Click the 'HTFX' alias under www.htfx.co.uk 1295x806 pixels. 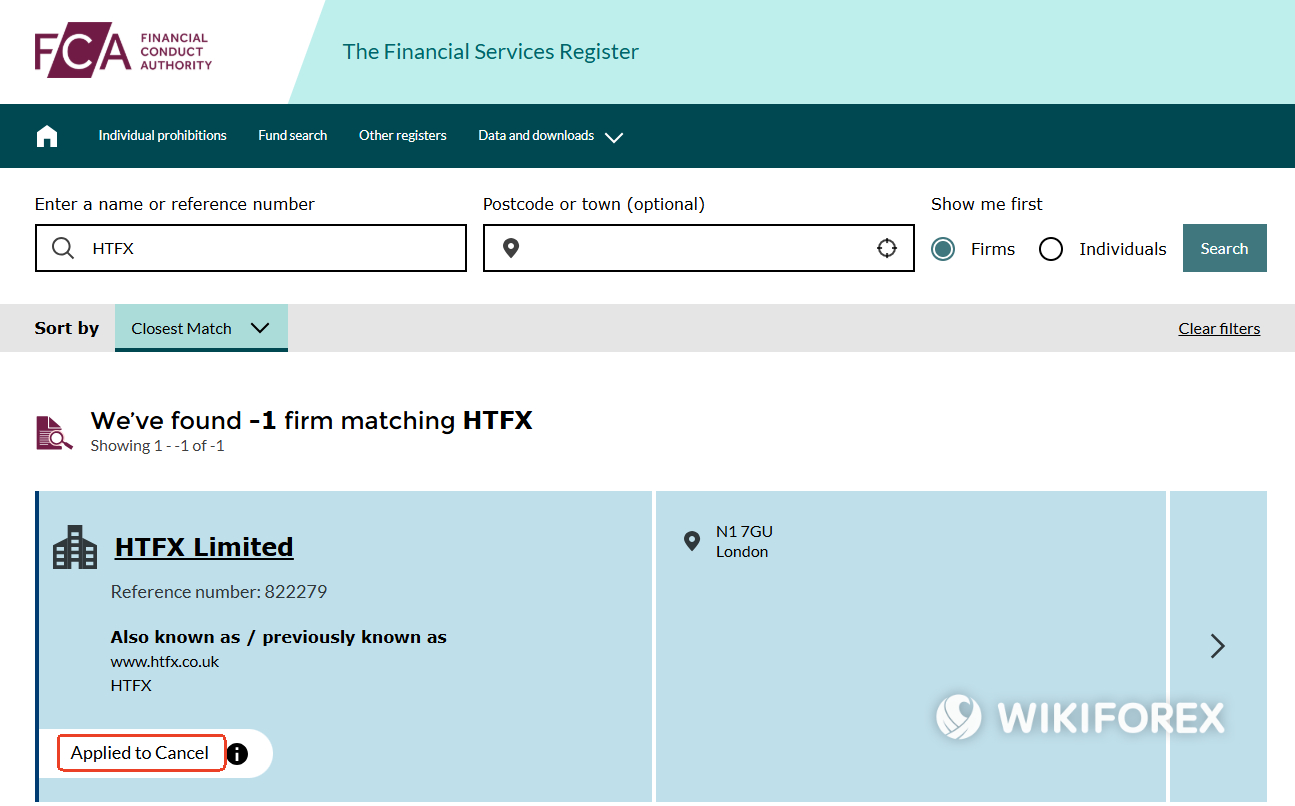pyautogui.click(x=131, y=686)
